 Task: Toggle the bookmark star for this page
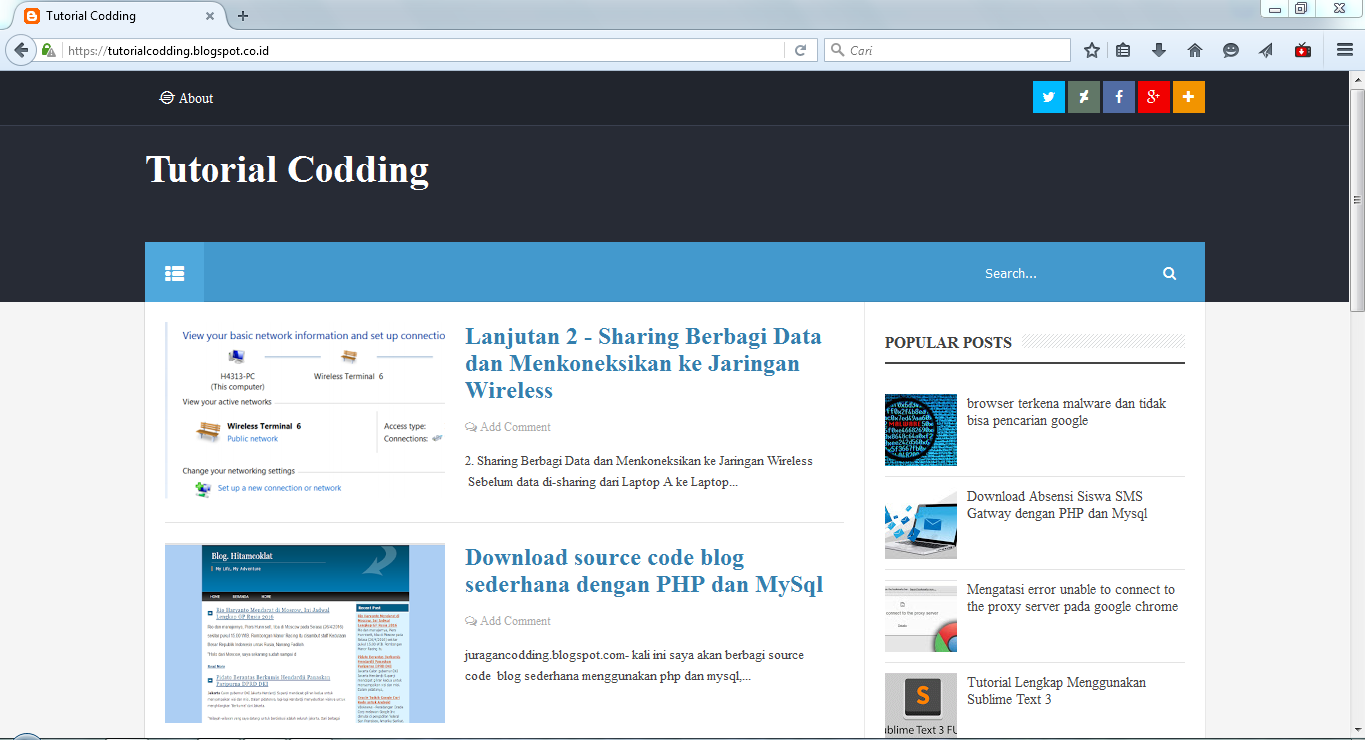[x=1091, y=49]
